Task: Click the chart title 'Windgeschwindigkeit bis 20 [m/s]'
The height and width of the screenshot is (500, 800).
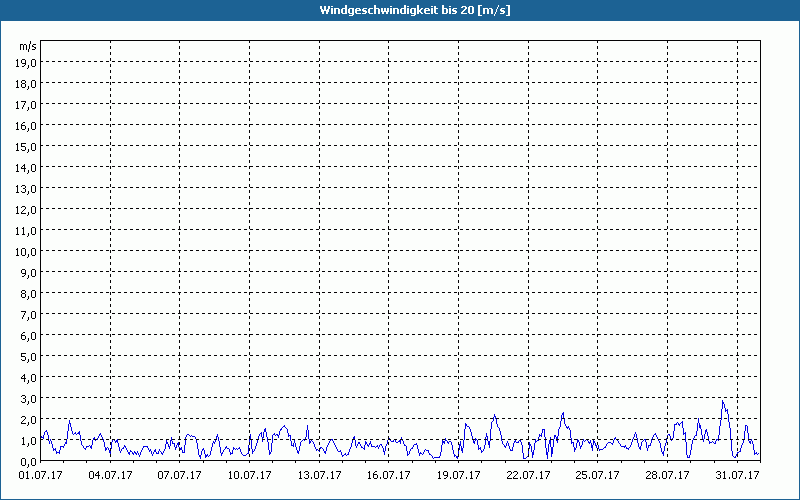Action: (415, 10)
